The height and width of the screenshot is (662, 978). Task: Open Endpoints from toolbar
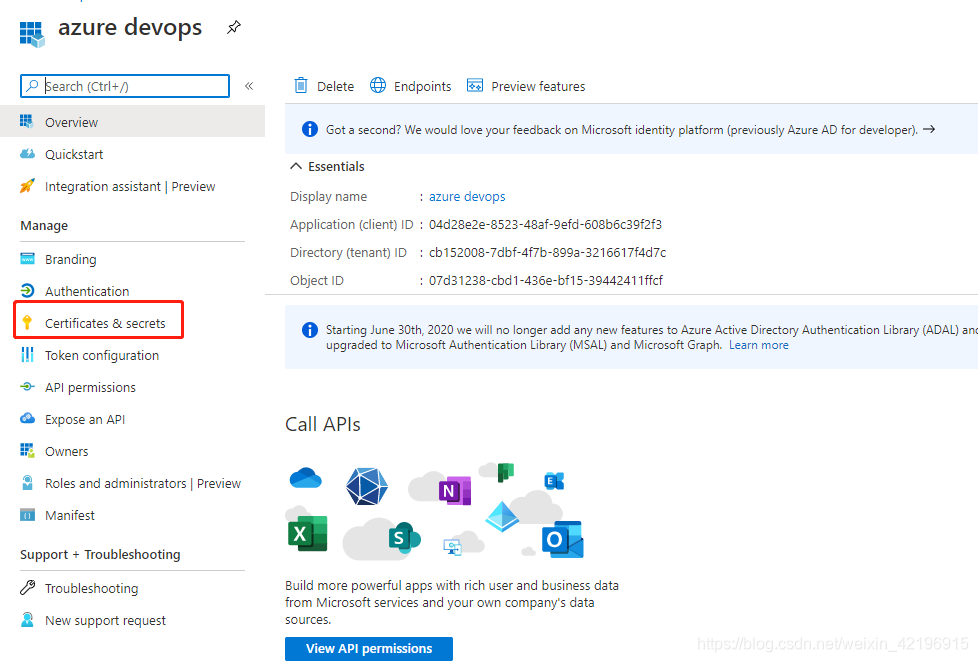[x=422, y=86]
